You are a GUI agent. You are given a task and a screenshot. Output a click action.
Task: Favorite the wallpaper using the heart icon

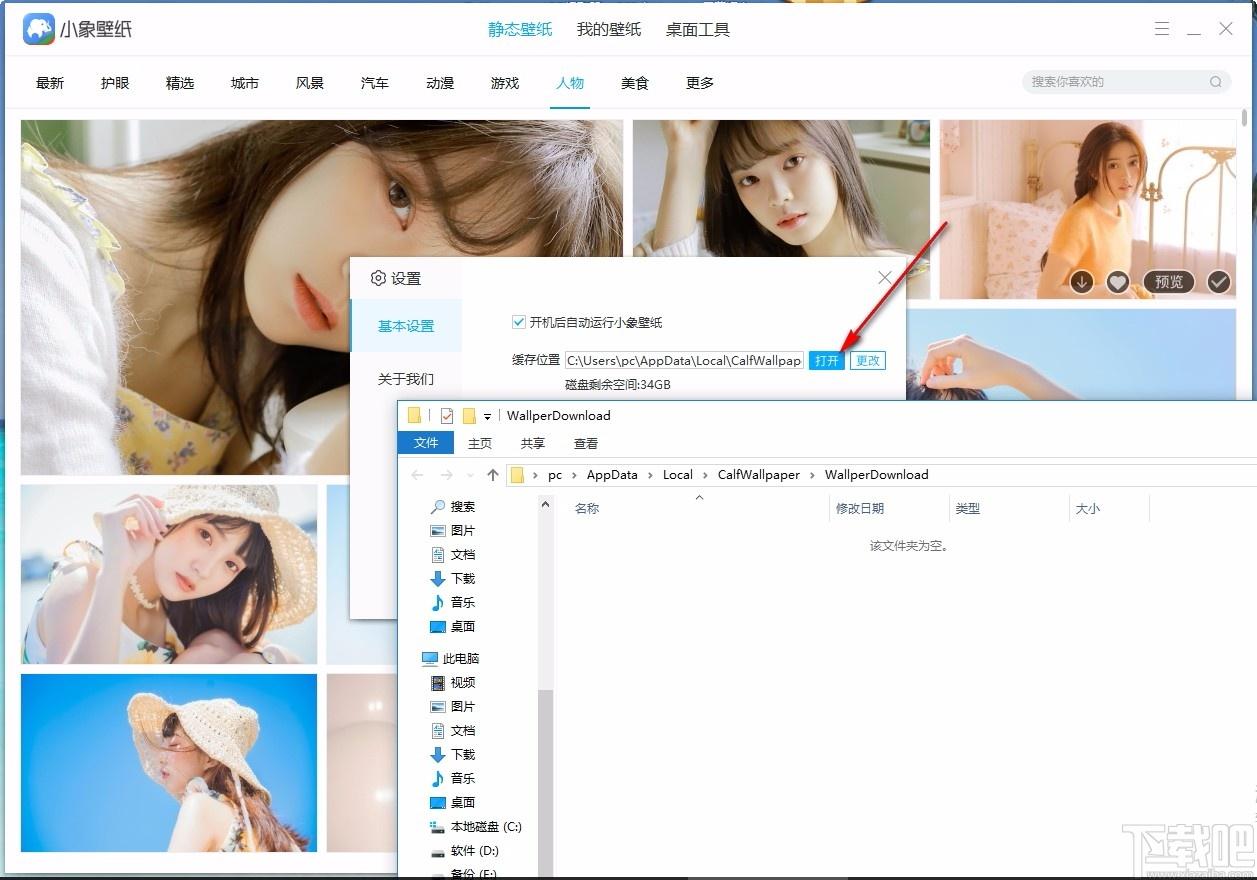(1118, 282)
